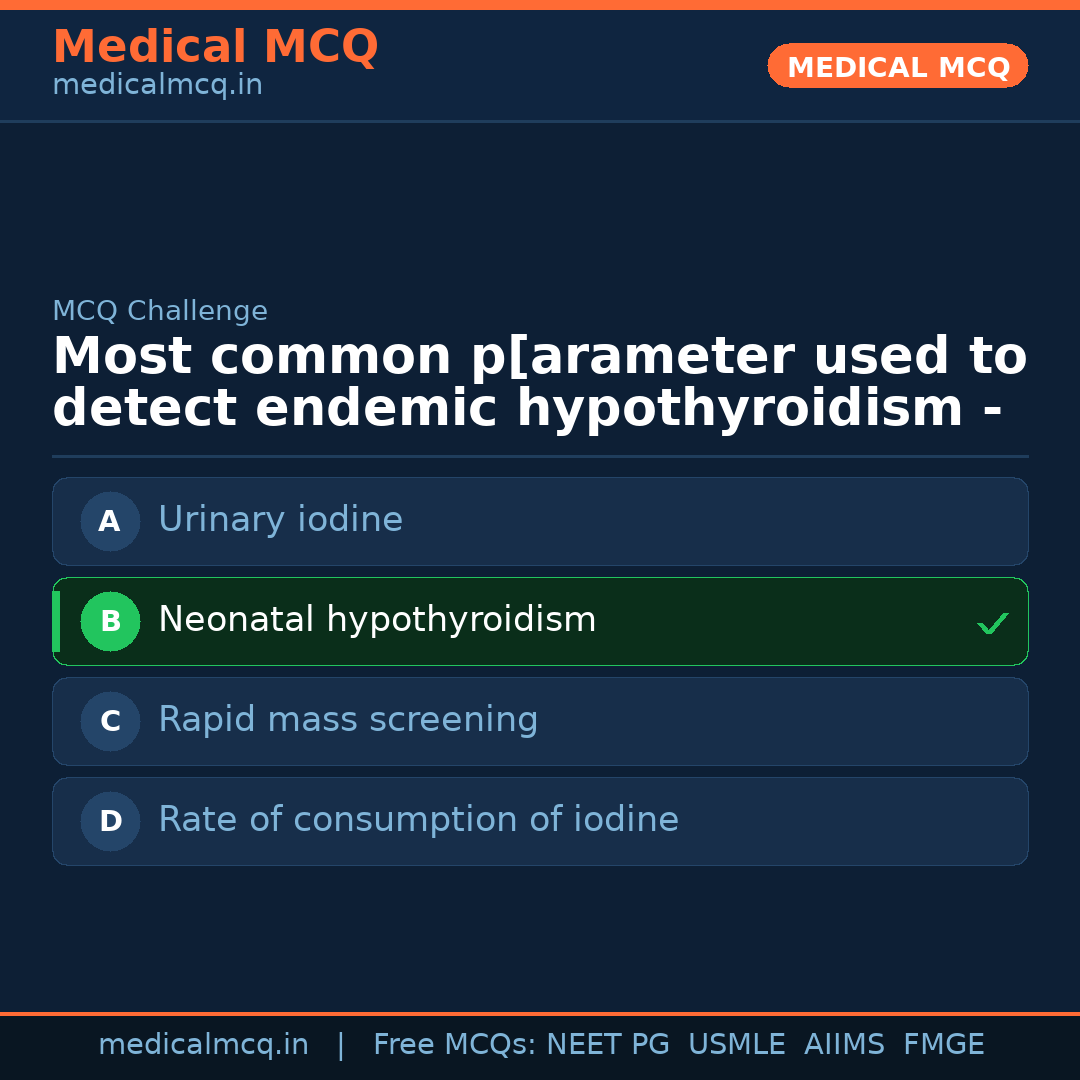Click the green B option circle
This screenshot has width=1080, height=1080.
pos(110,621)
